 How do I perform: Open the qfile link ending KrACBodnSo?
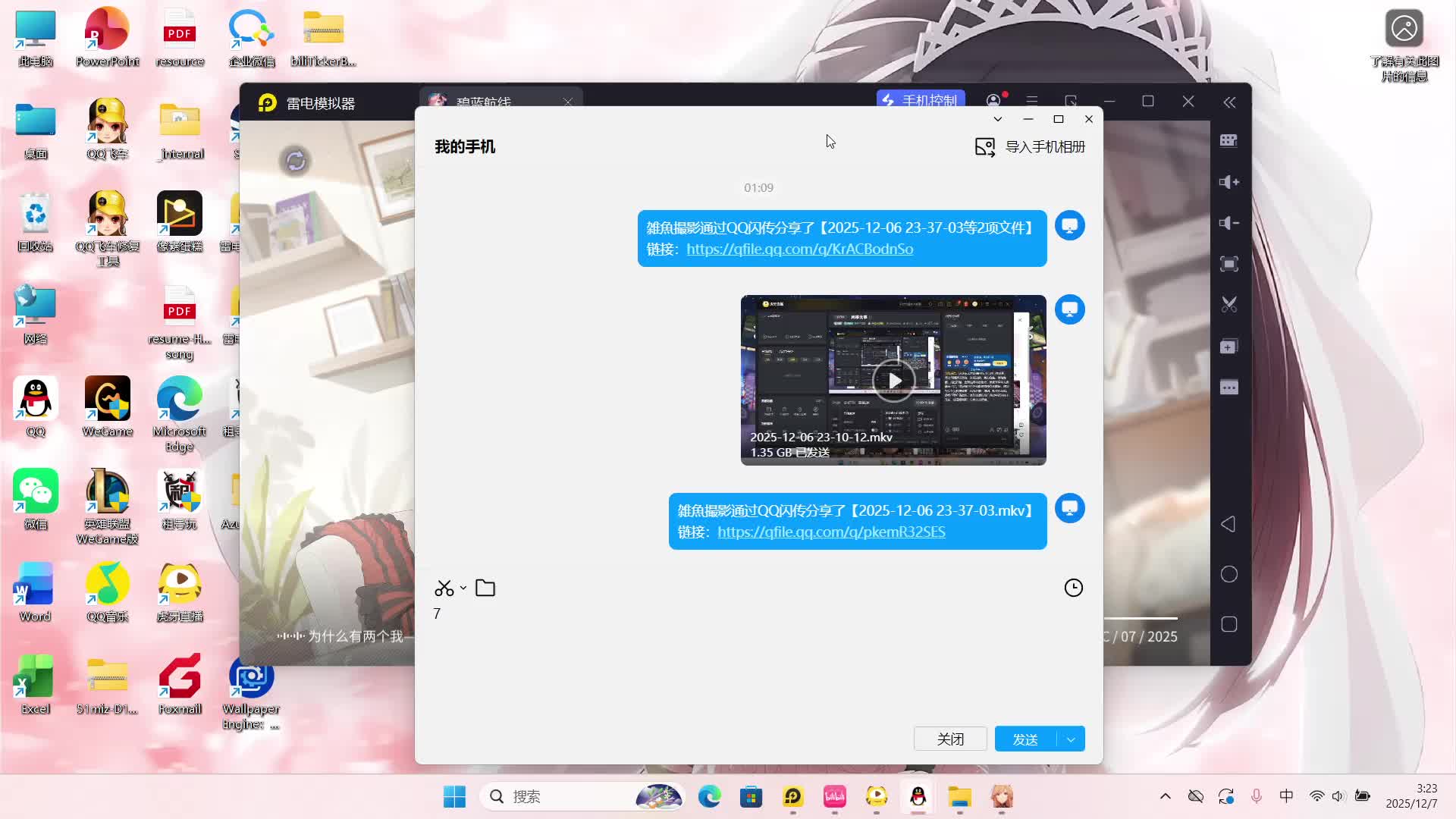coord(799,249)
